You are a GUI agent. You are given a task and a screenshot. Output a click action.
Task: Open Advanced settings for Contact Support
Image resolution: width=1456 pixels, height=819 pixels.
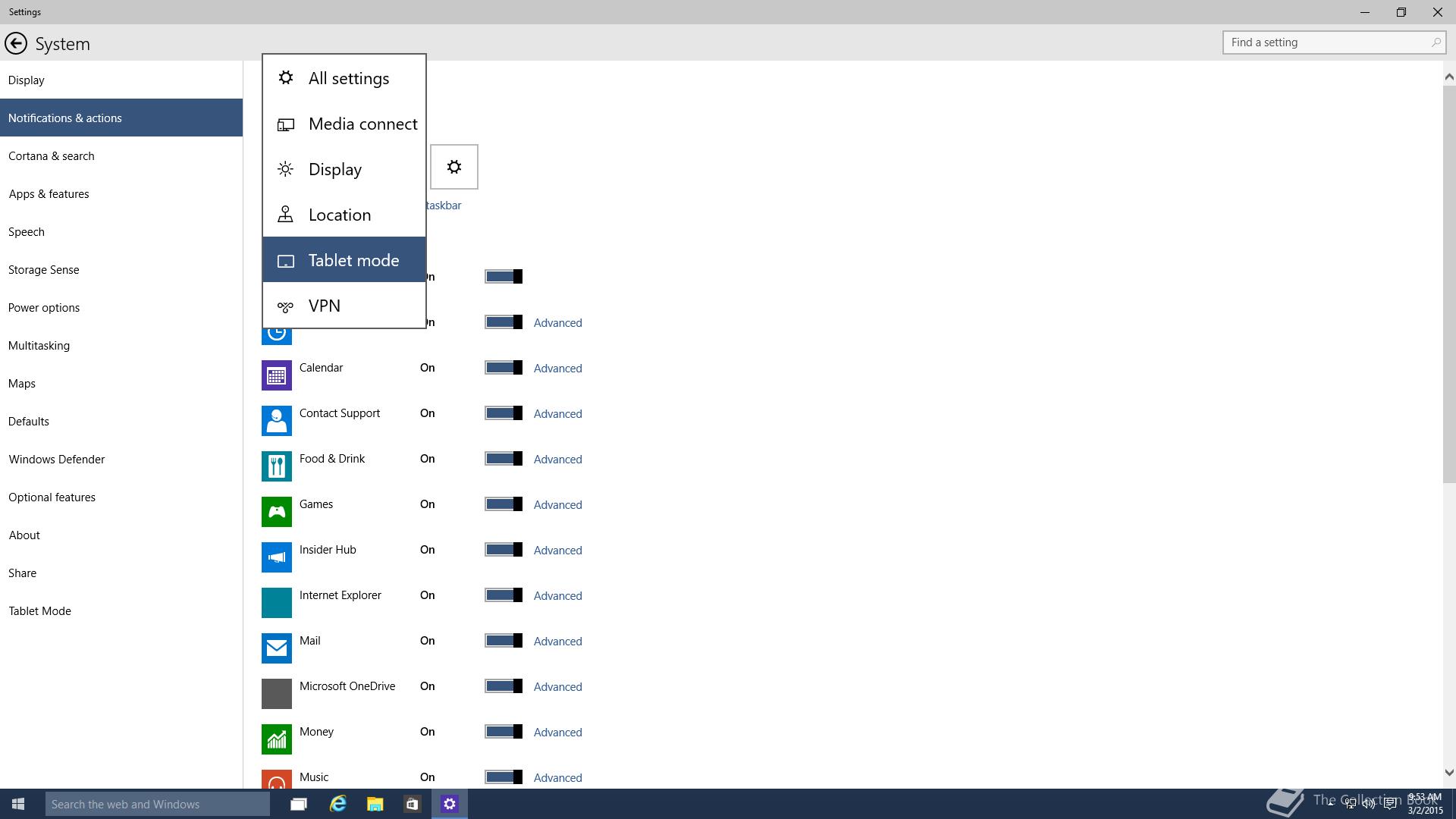click(x=557, y=414)
